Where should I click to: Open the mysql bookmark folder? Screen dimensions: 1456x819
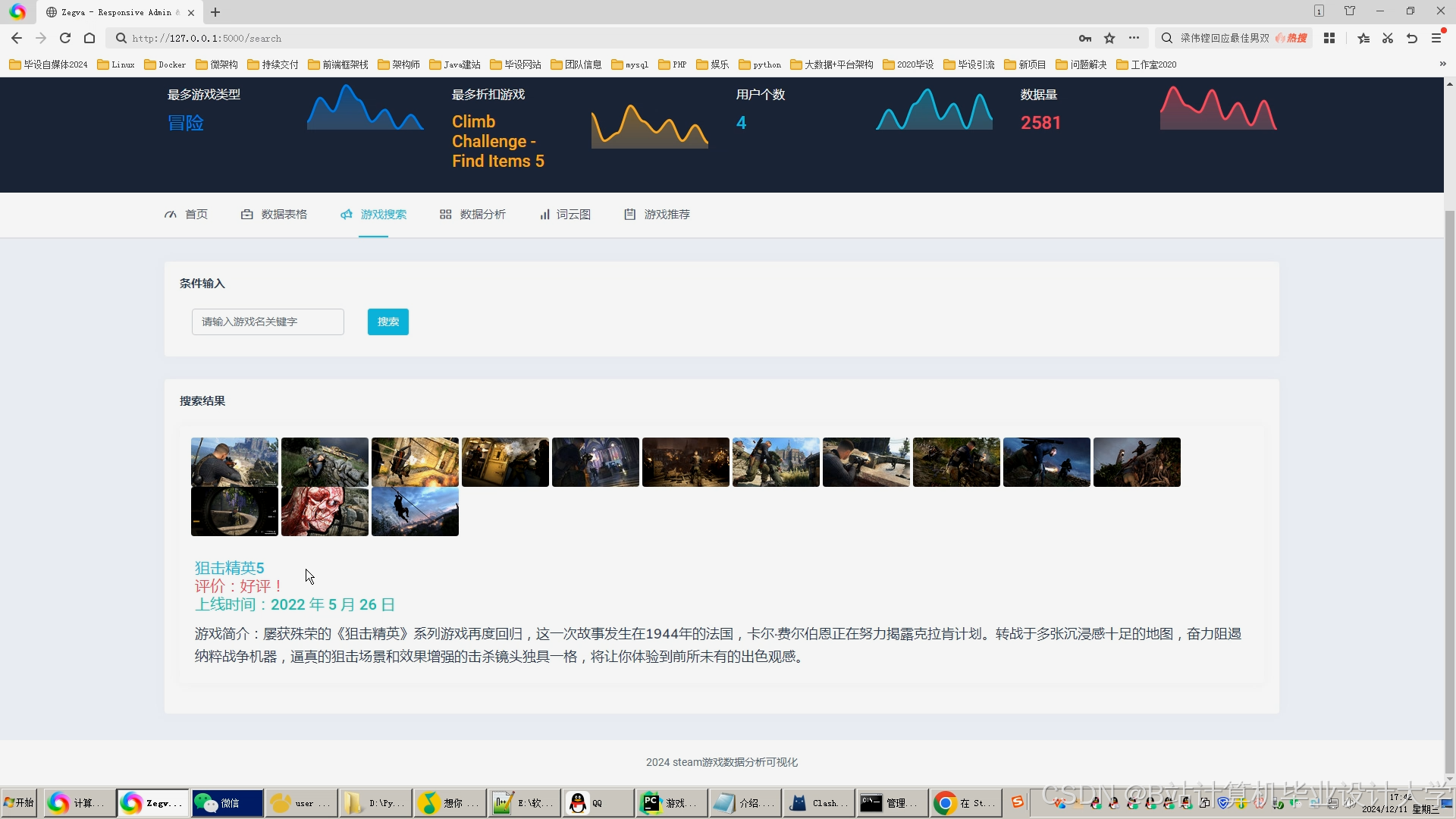(x=629, y=64)
